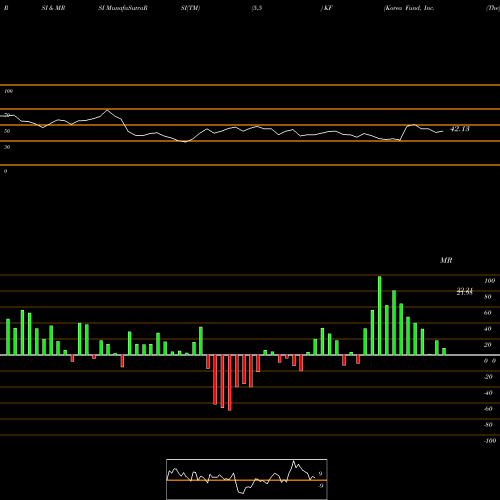Click the RSI axis label 0 below the RSI panel

[x=5, y=171]
